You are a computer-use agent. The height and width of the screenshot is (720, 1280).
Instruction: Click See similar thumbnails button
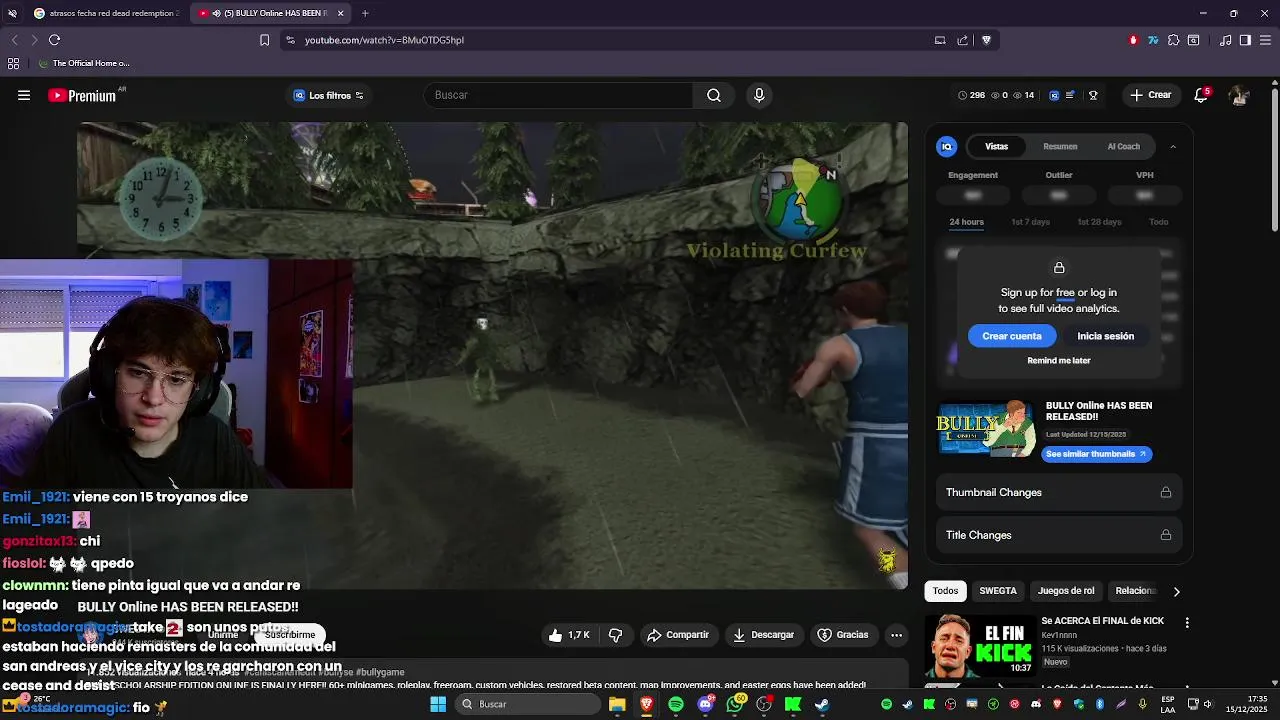(1097, 454)
